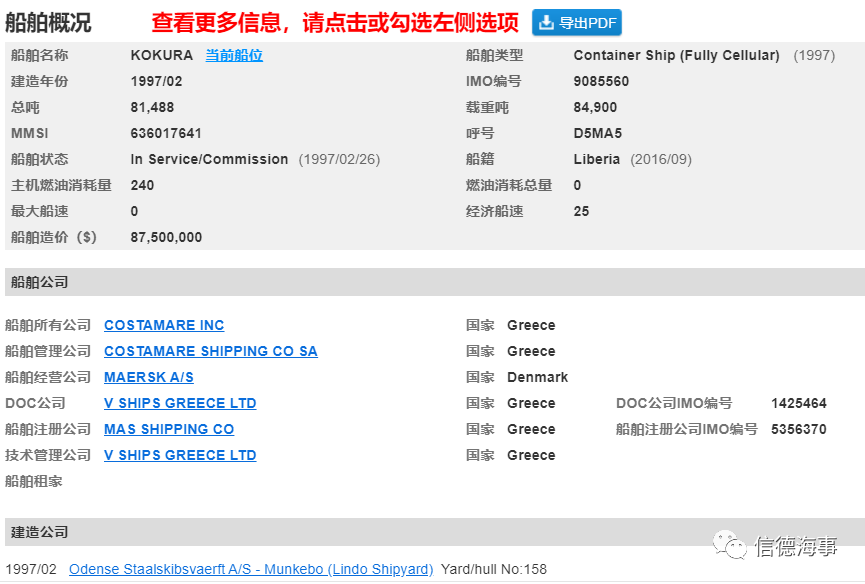Select the deadweight value 84,900

click(595, 107)
